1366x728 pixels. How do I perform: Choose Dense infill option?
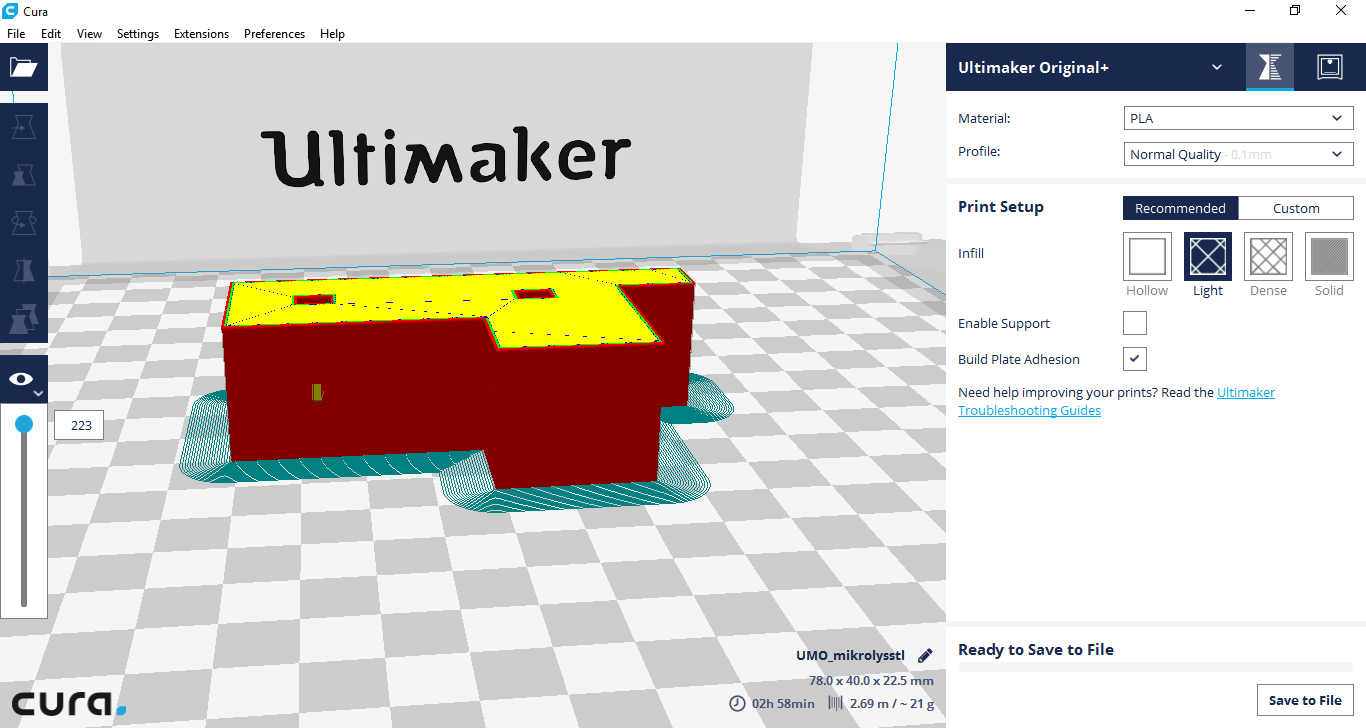[x=1268, y=256]
